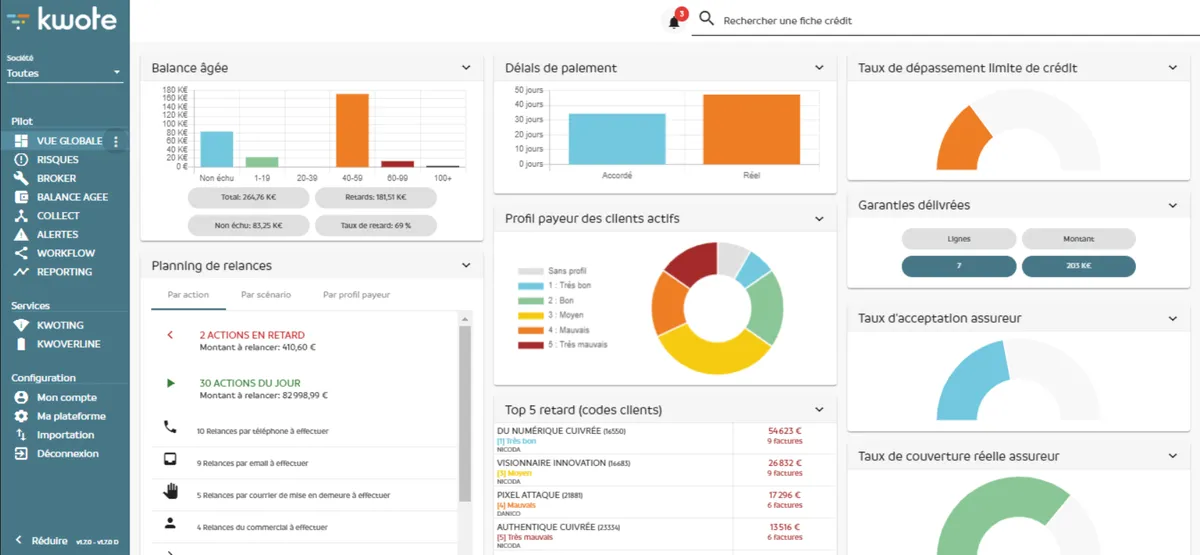This screenshot has height=555, width=1200.
Task: Click the 1 : Très bon legend swatch
Action: pos(530,286)
